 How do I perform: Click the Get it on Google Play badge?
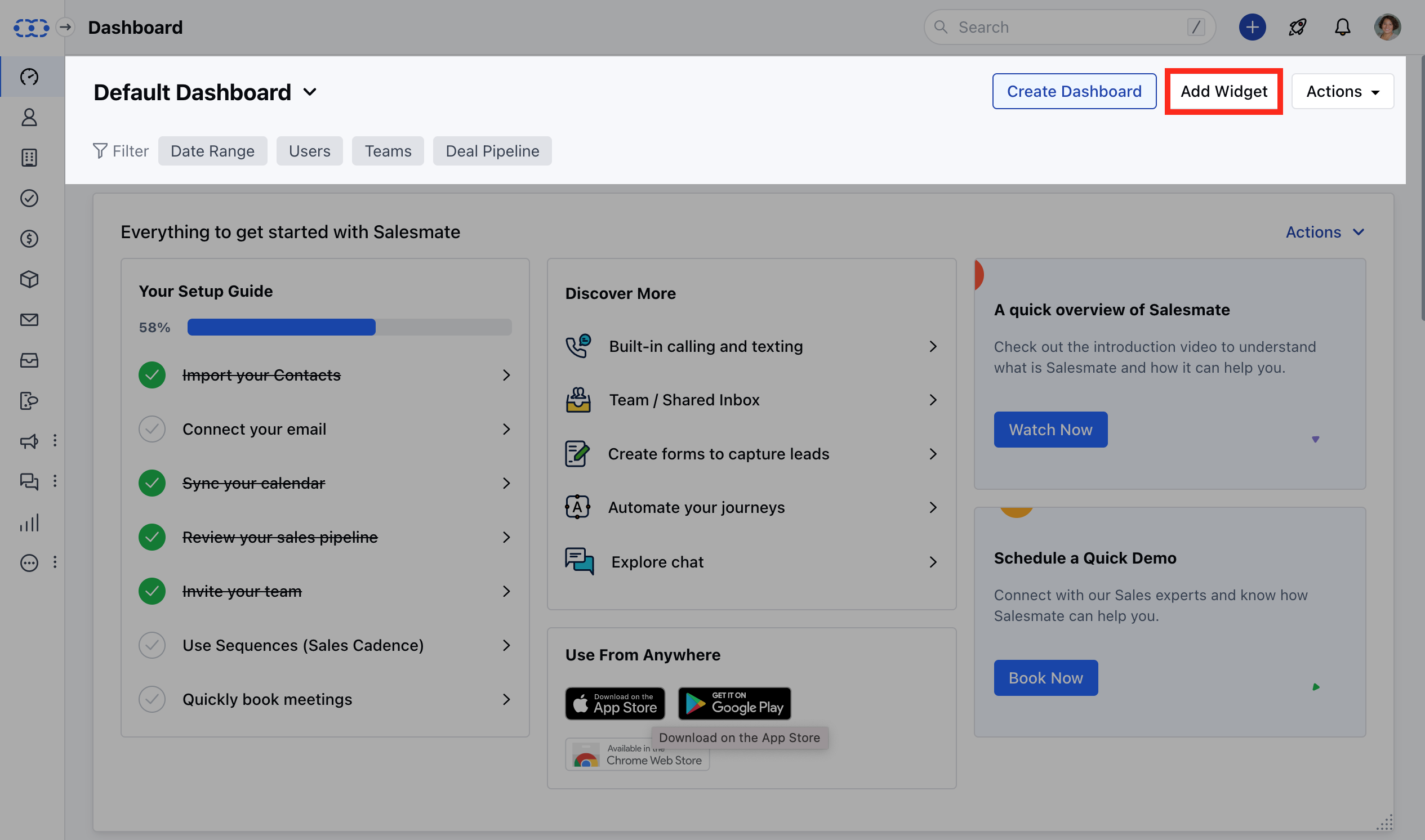(734, 703)
